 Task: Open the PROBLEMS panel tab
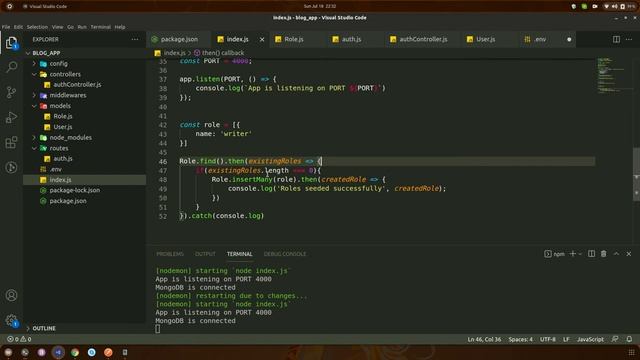point(170,254)
